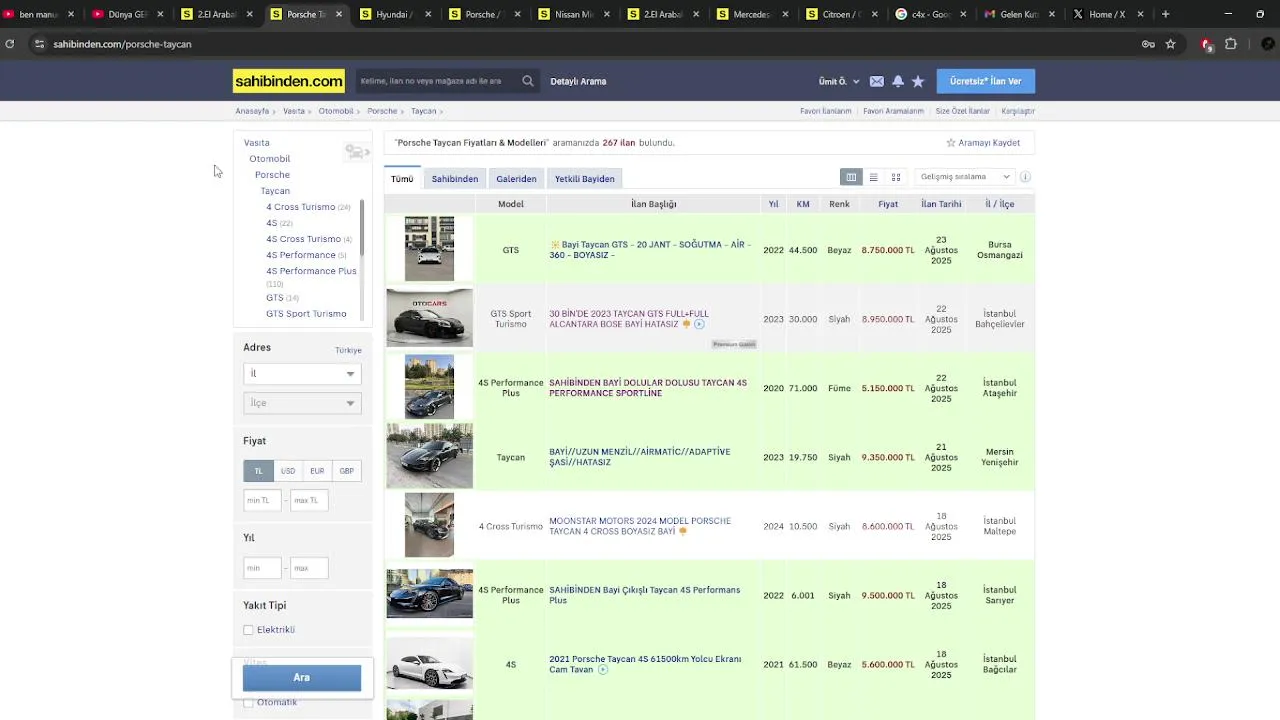Sort by KM column header

tap(803, 204)
